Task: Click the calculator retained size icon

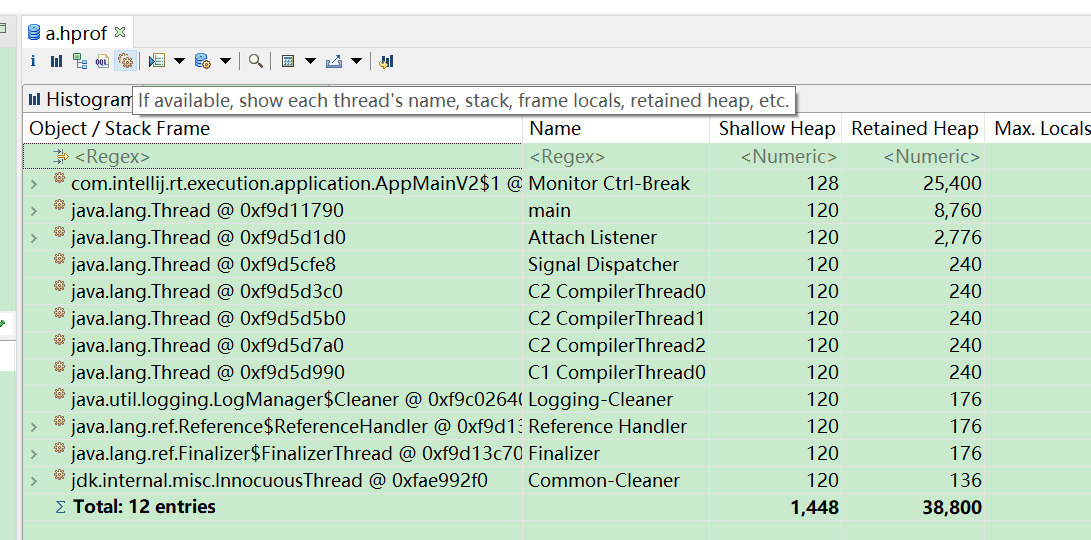Action: tap(288, 61)
